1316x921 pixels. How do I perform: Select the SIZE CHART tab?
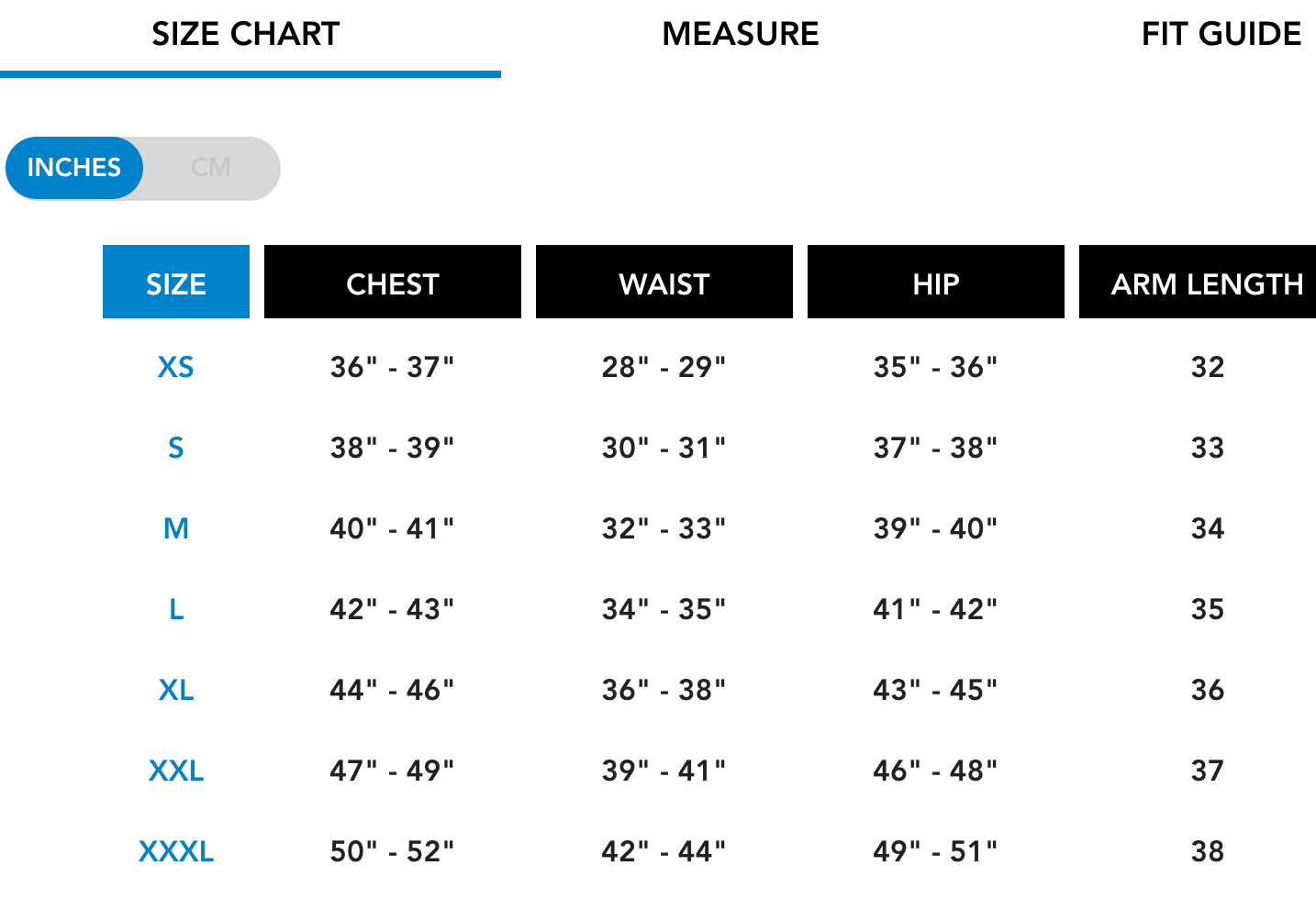(246, 34)
